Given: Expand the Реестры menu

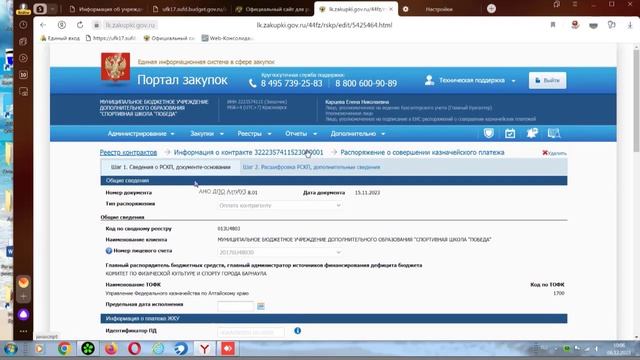Looking at the screenshot, I should (254, 133).
